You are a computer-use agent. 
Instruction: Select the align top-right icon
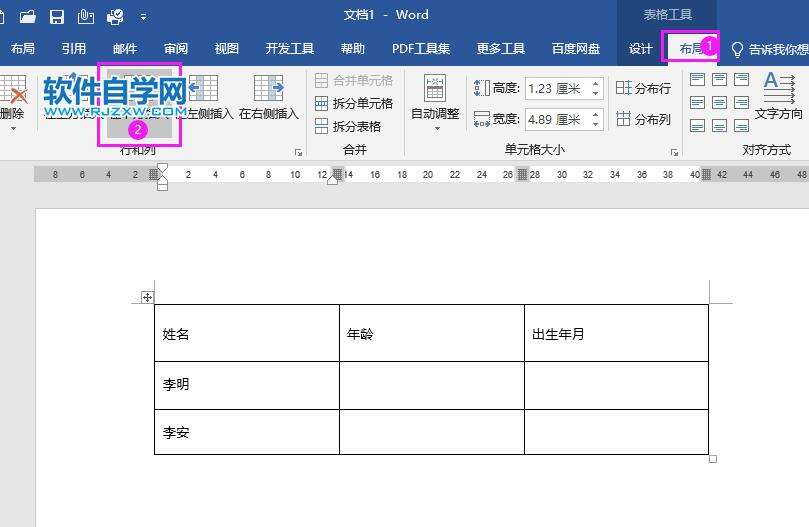coord(741,79)
